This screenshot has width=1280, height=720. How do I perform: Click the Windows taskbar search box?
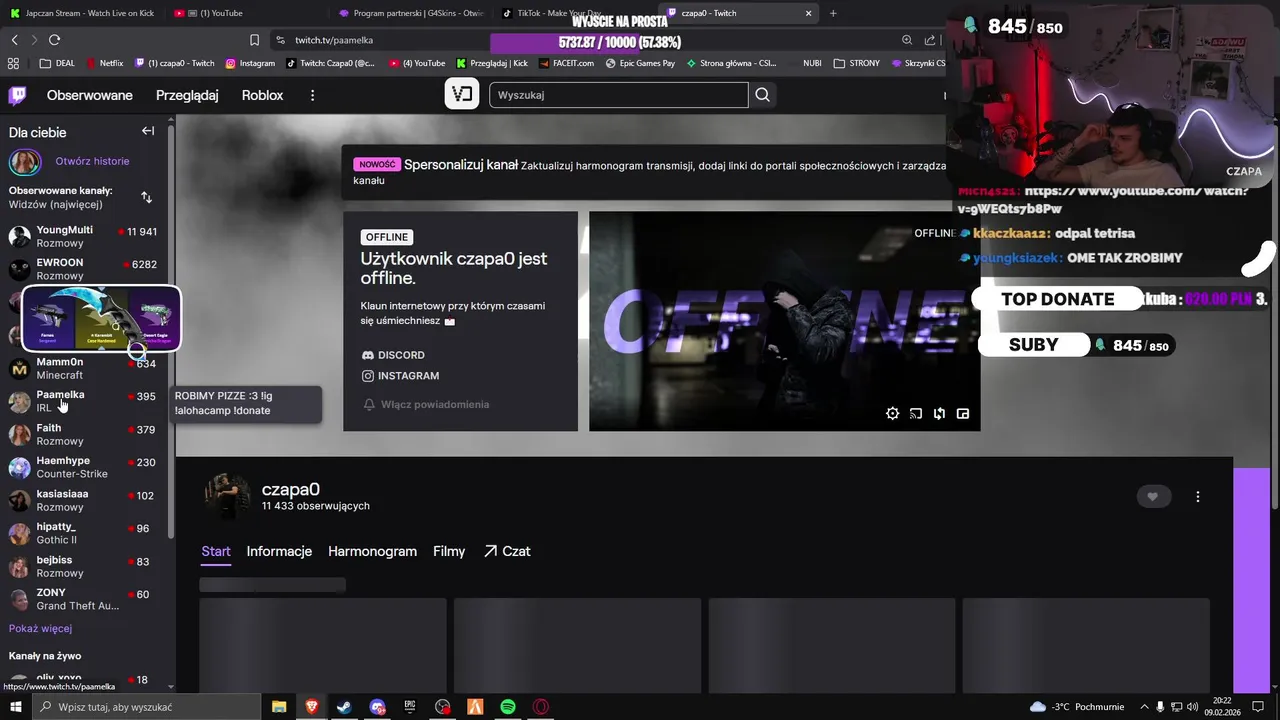point(148,707)
